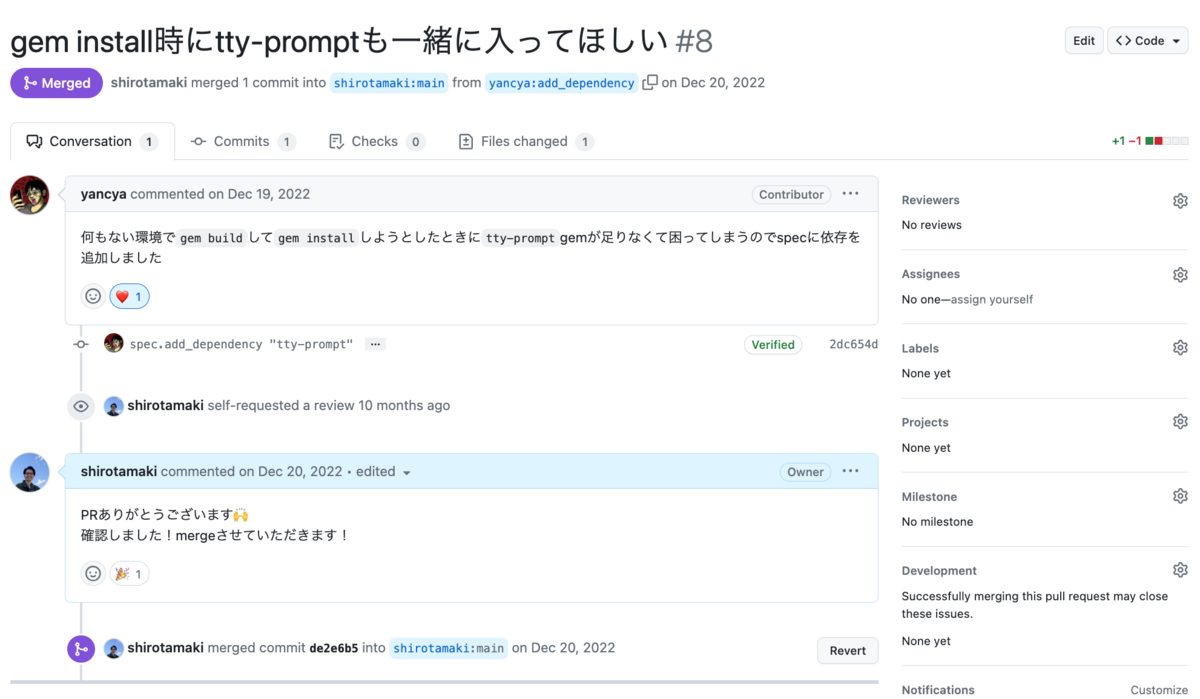Open emoji reaction picker on yancya's comment
Screen dimensions: 1200x699
pos(93,295)
